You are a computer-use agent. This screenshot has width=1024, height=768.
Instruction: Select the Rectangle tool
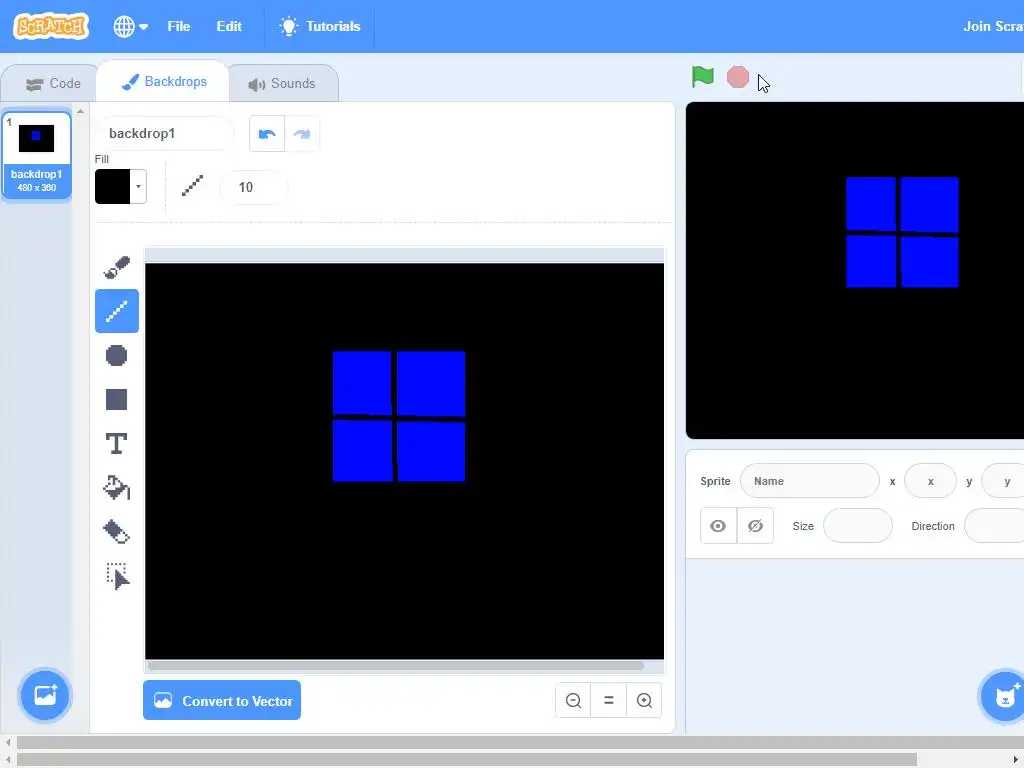[117, 400]
